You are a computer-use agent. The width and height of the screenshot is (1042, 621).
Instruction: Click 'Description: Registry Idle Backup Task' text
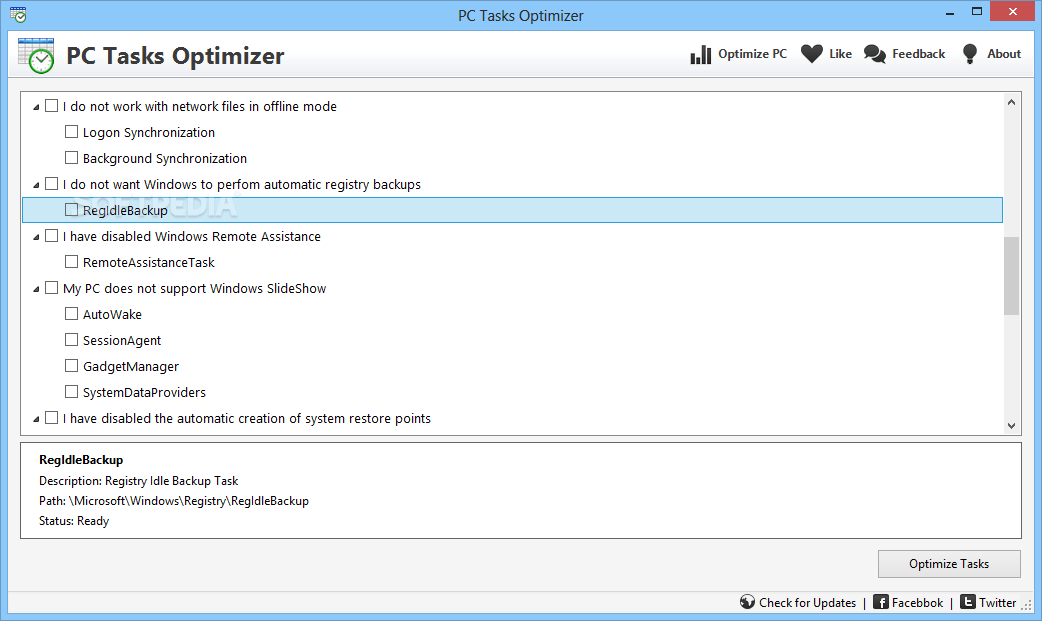[138, 481]
